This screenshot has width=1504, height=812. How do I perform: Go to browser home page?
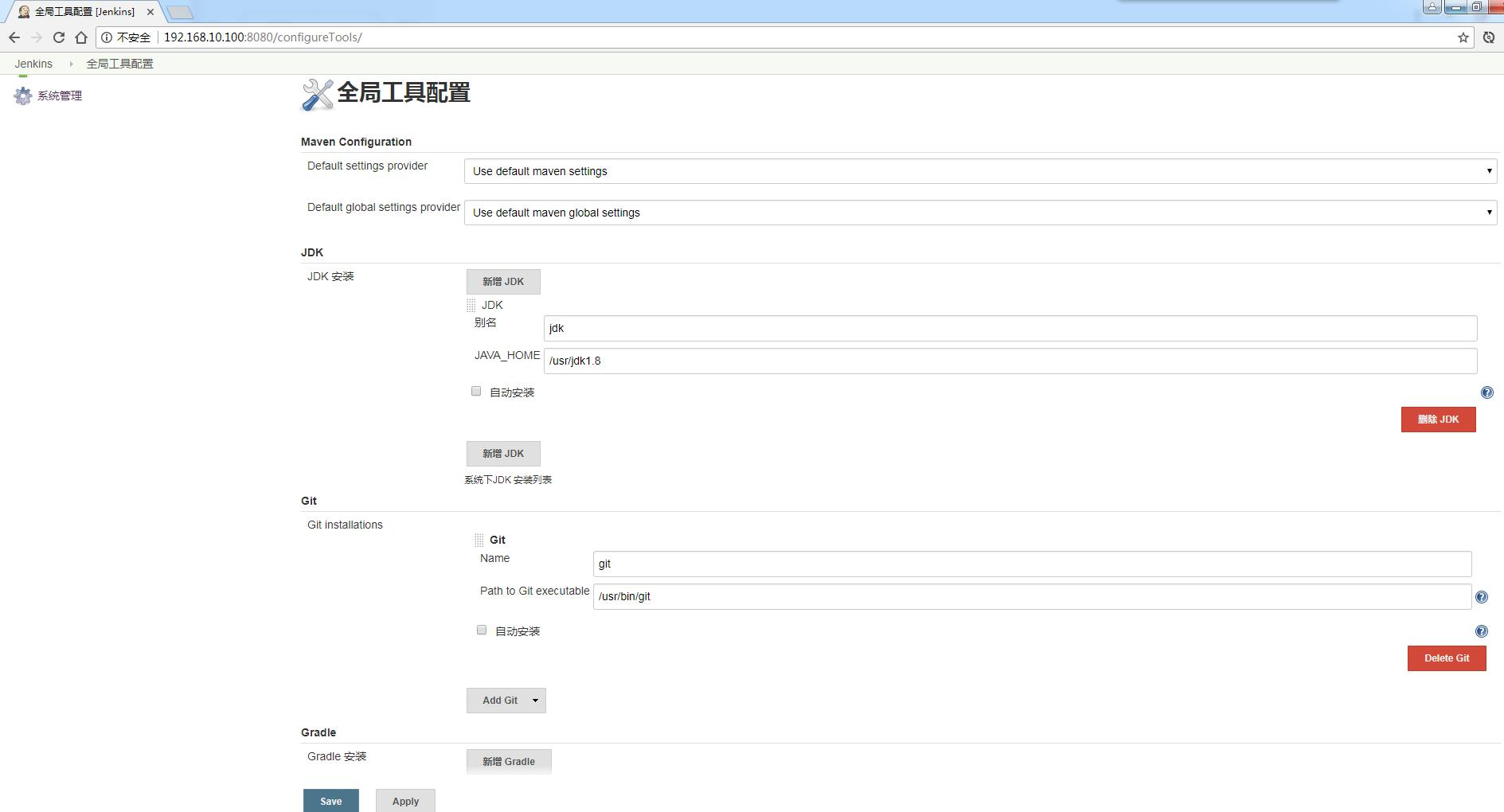pyautogui.click(x=81, y=37)
